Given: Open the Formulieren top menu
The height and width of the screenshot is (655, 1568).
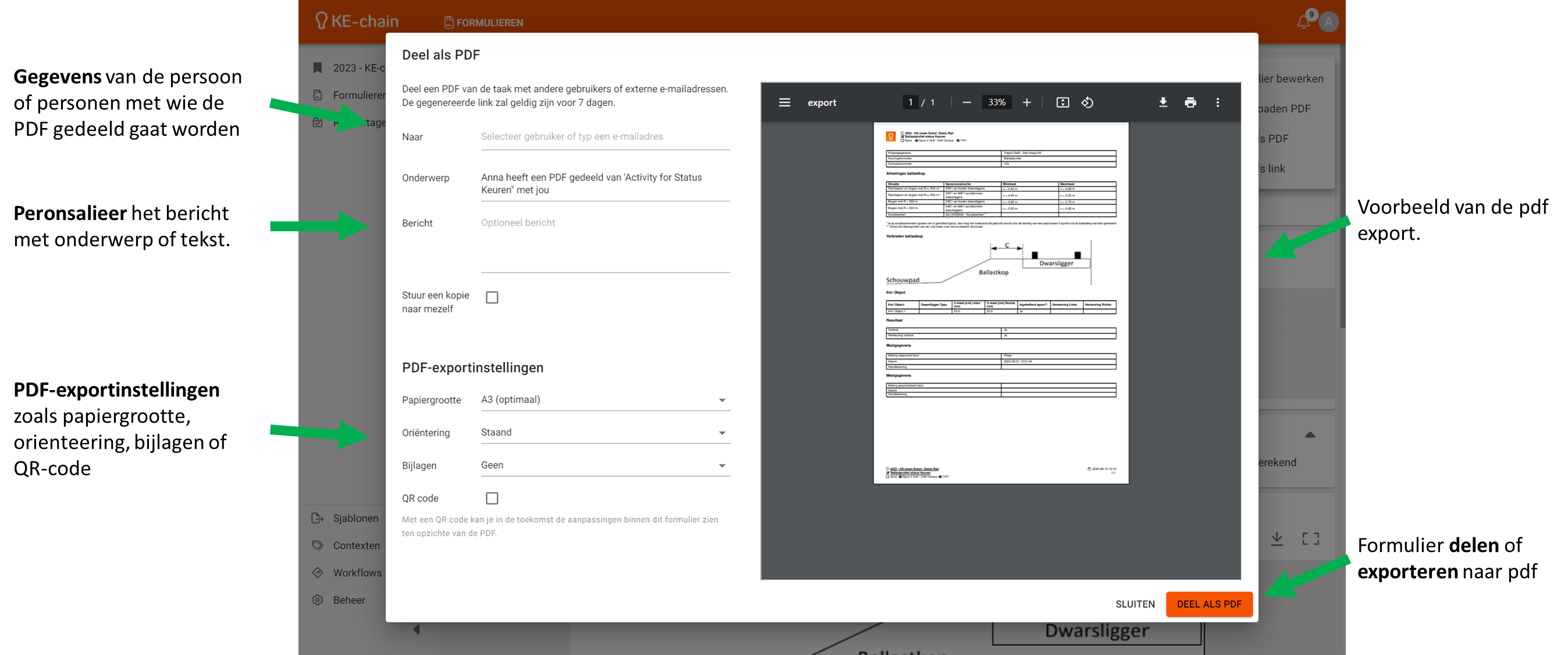Looking at the screenshot, I should coord(484,23).
